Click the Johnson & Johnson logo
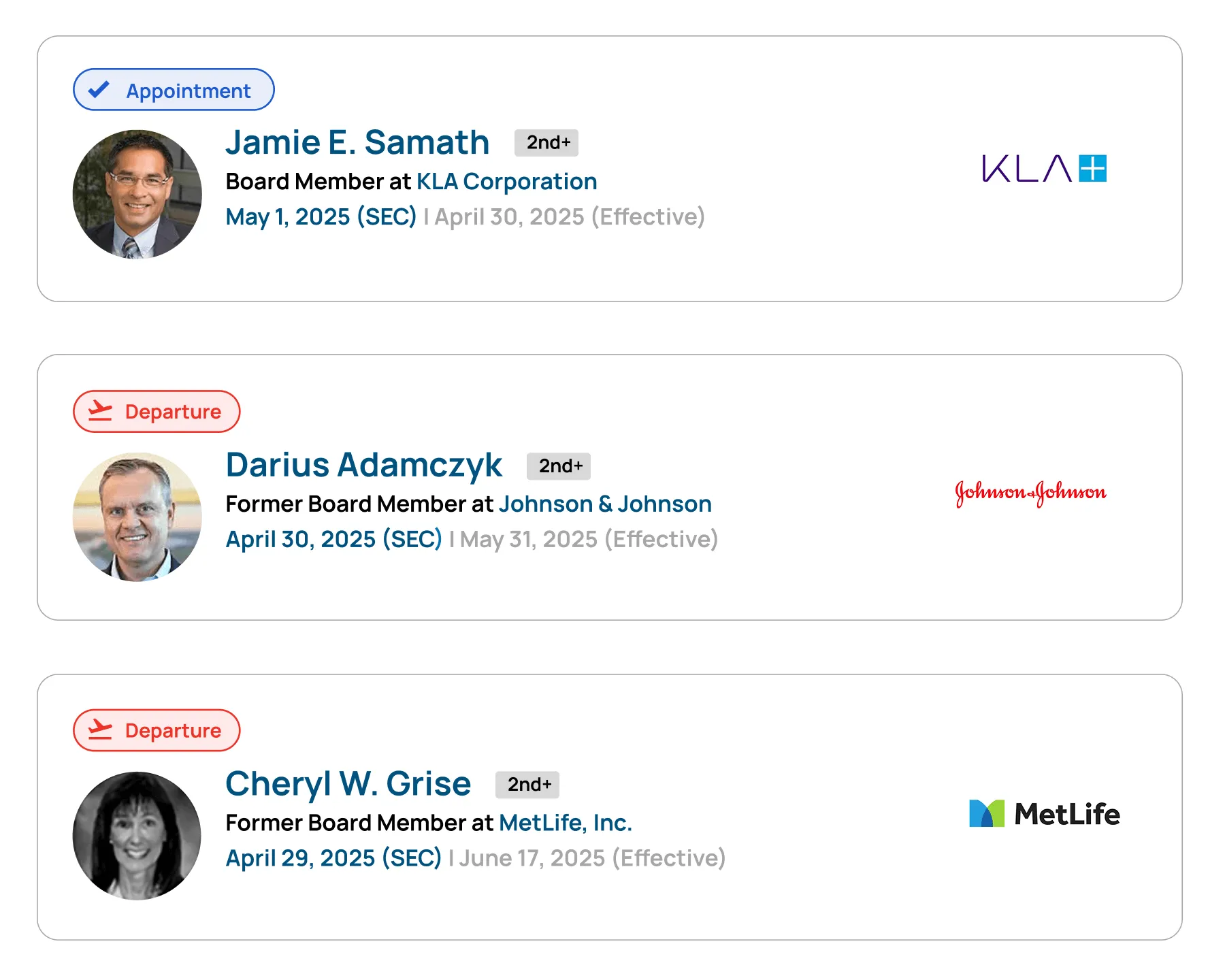This screenshot has height=980, width=1225. point(1030,493)
